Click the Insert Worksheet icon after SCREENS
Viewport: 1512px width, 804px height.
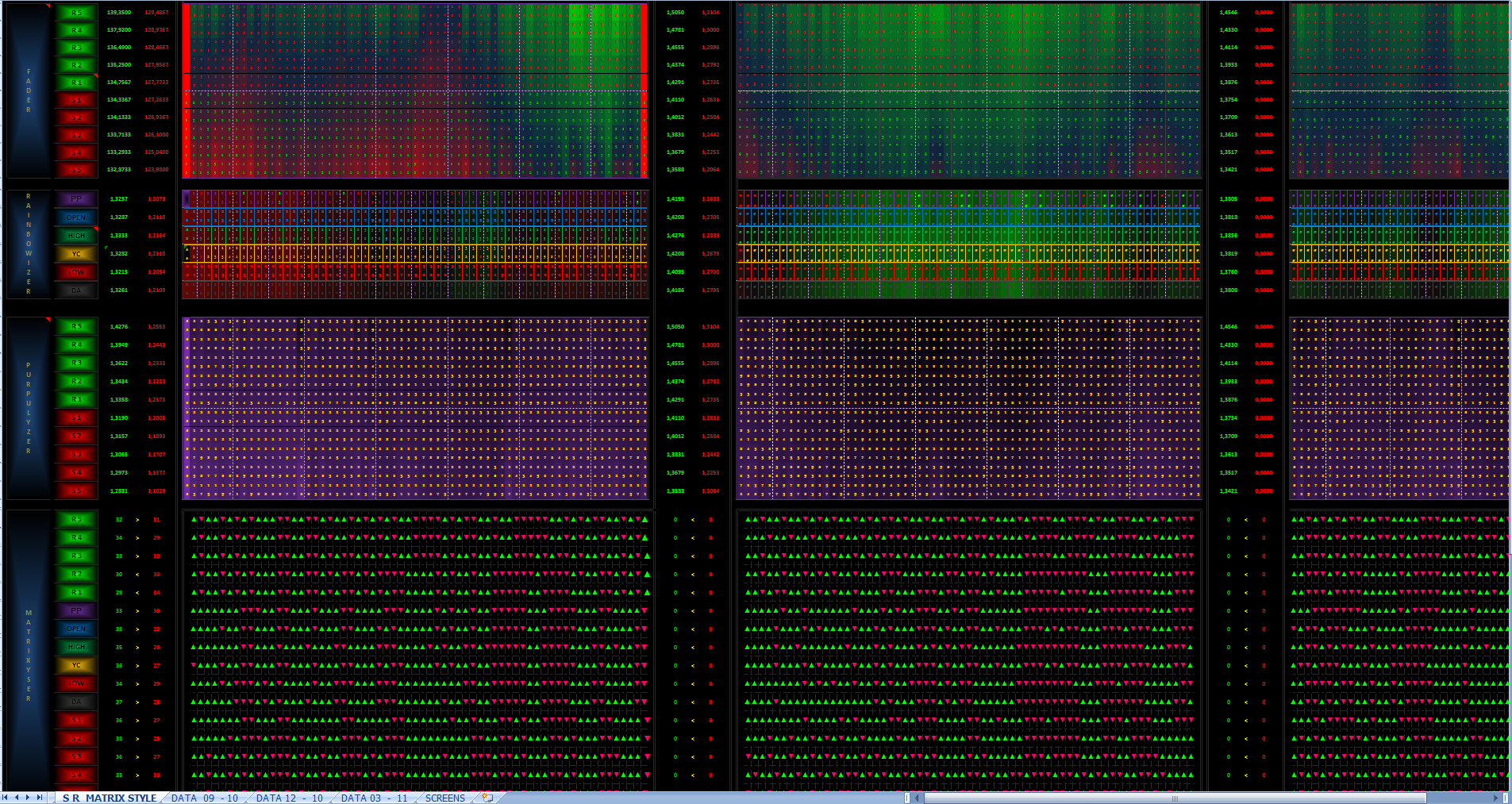click(x=487, y=798)
